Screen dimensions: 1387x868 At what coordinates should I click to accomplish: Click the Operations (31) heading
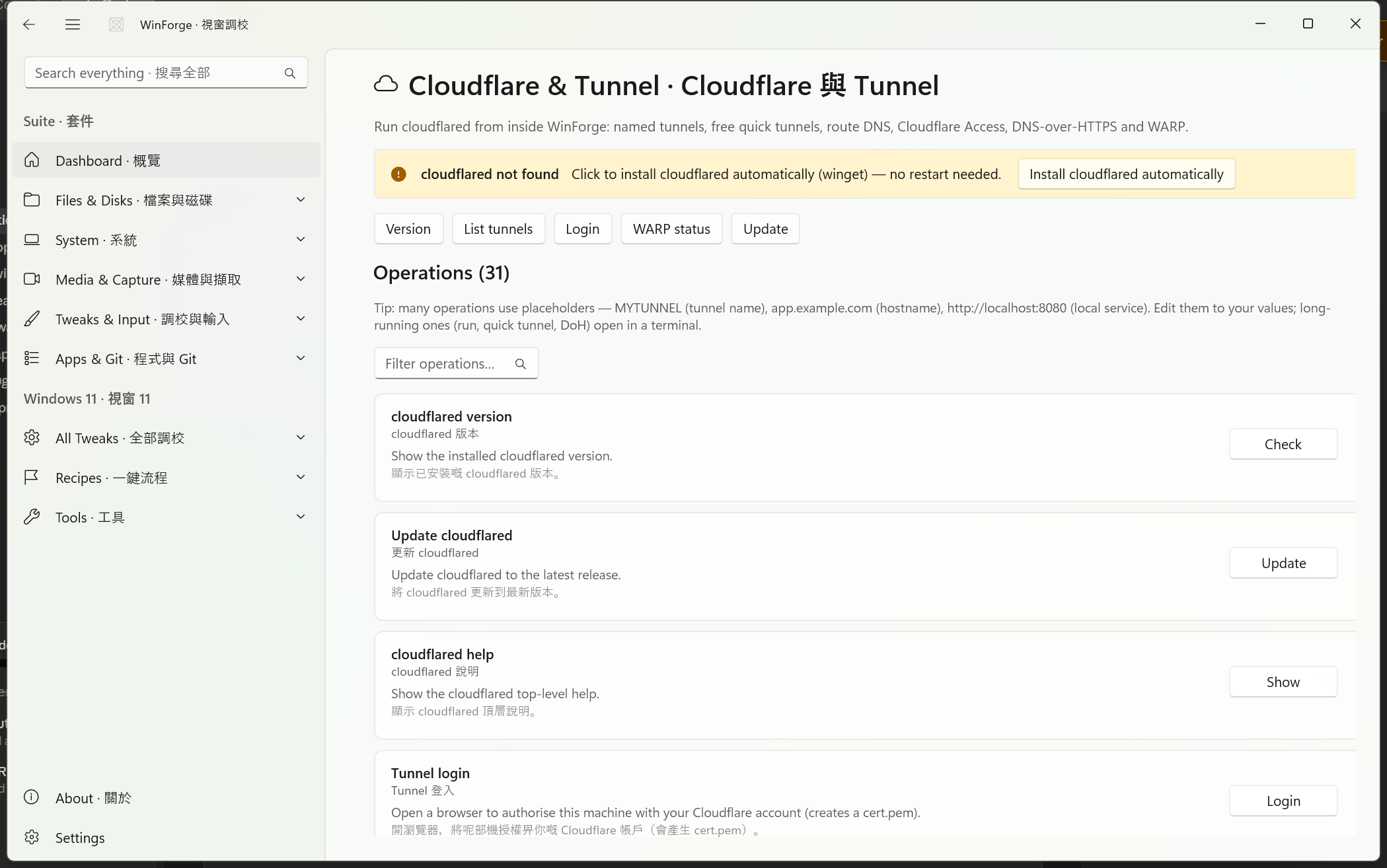tap(441, 273)
